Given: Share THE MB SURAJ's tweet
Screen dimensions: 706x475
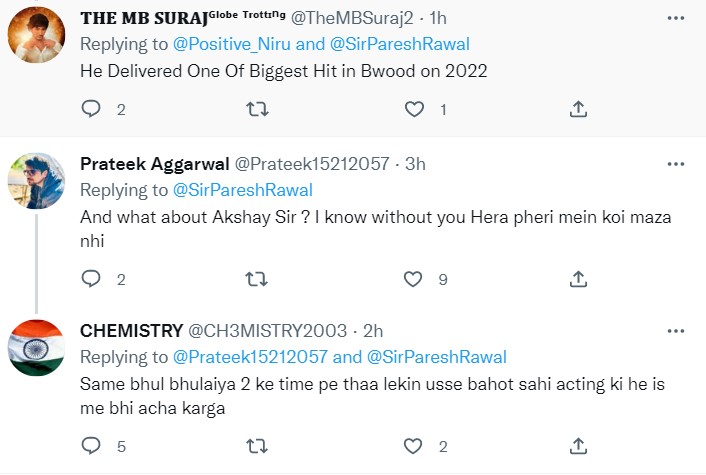Looking at the screenshot, I should (577, 108).
